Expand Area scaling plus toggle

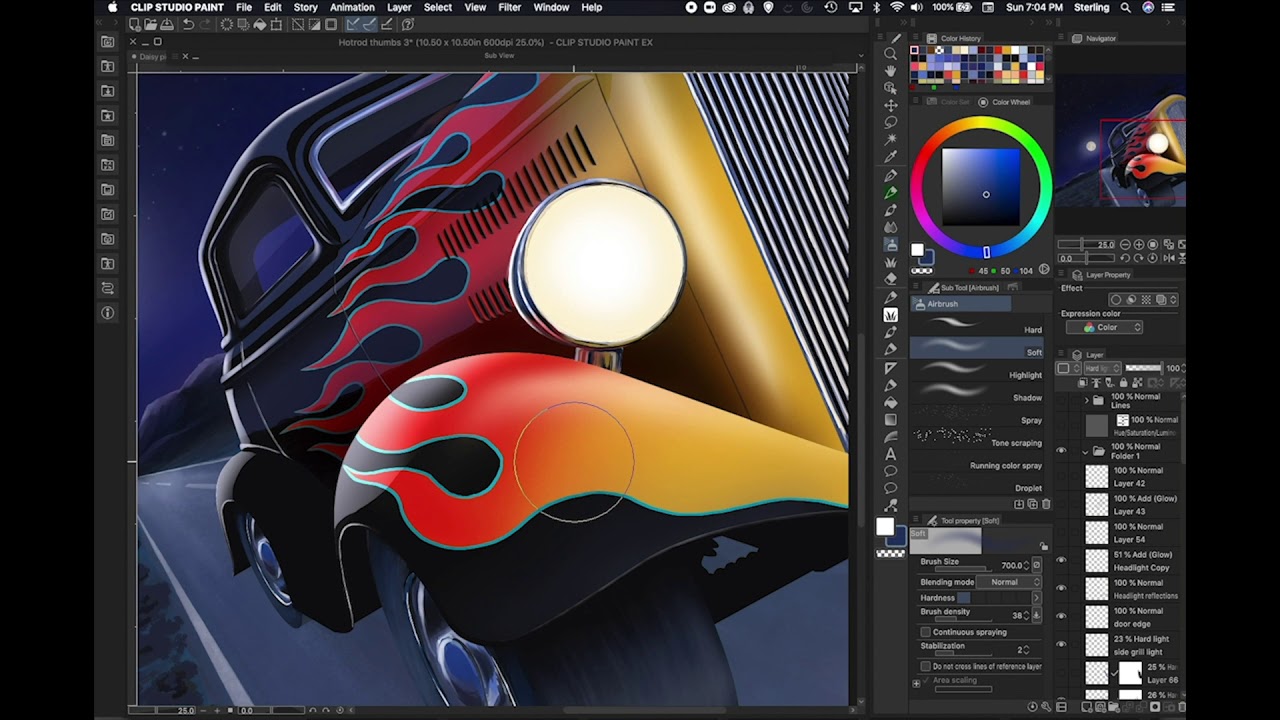coord(916,683)
